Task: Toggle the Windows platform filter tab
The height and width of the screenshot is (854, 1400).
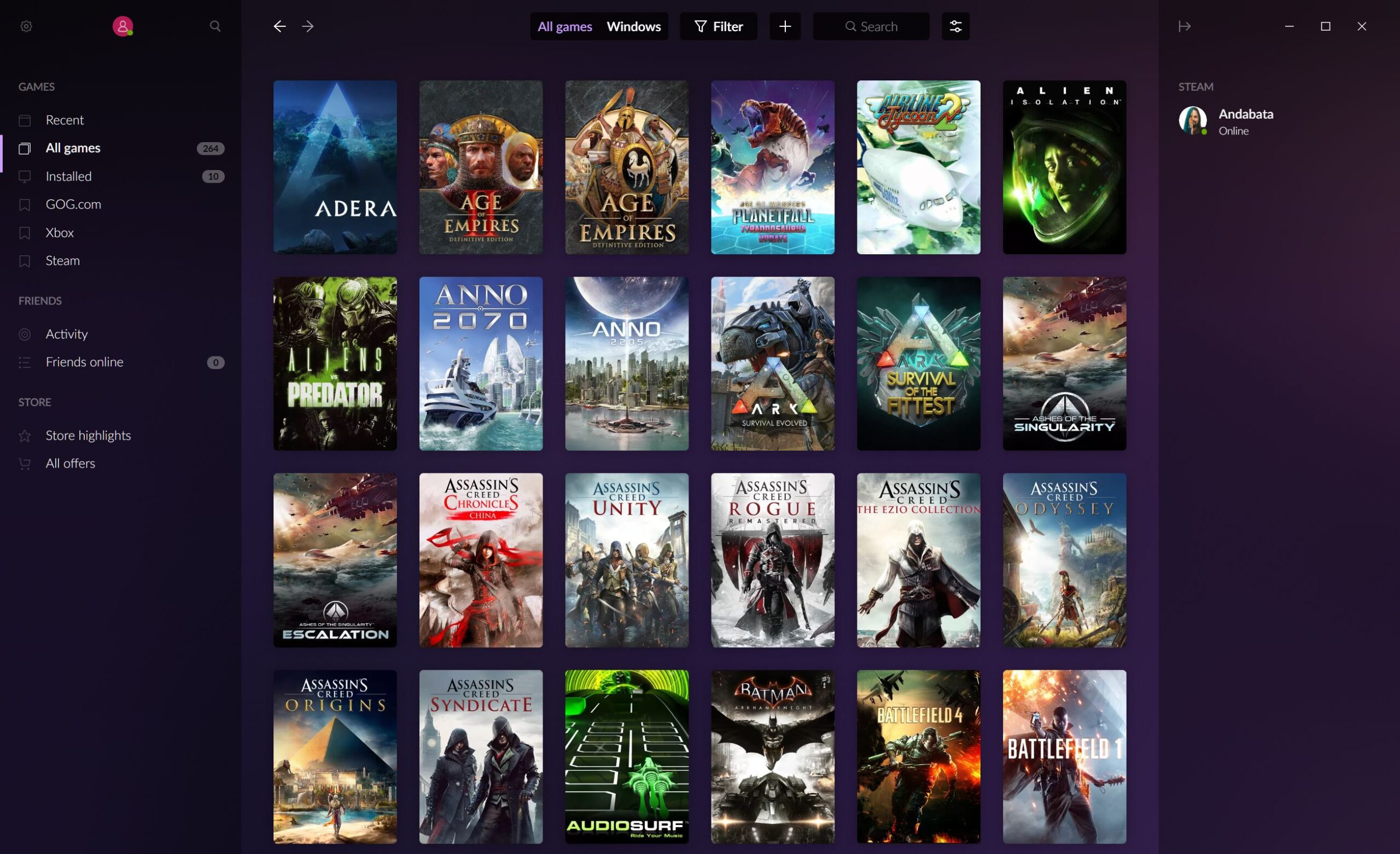Action: pyautogui.click(x=633, y=26)
